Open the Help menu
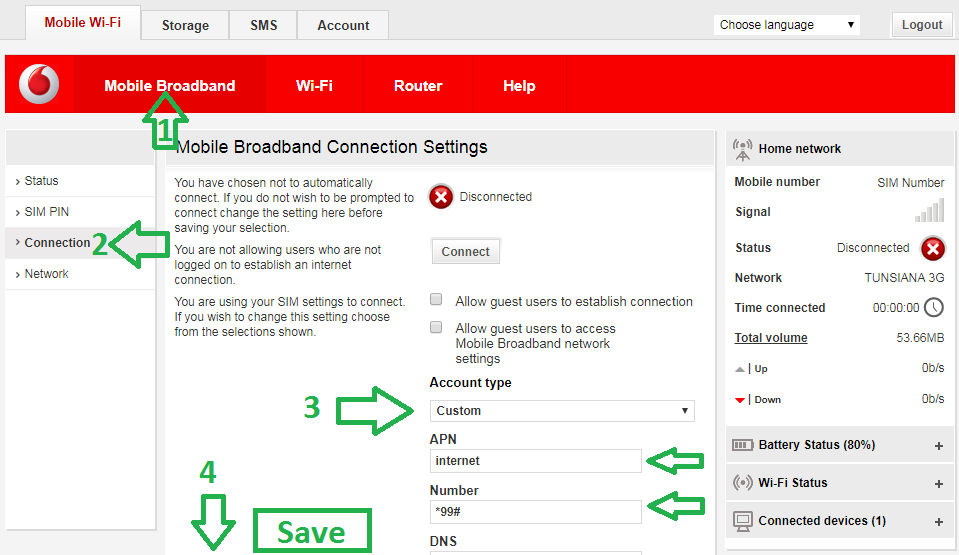 pyautogui.click(x=519, y=85)
